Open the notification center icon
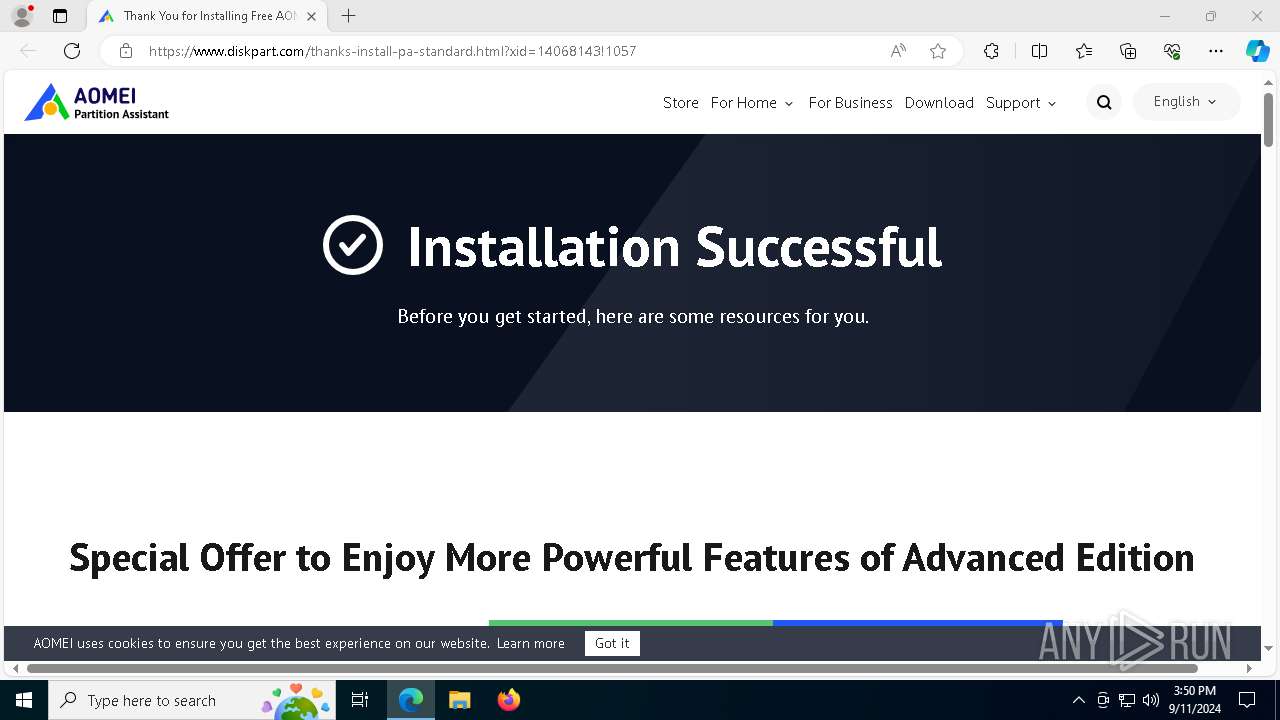The height and width of the screenshot is (720, 1280). [x=1247, y=700]
